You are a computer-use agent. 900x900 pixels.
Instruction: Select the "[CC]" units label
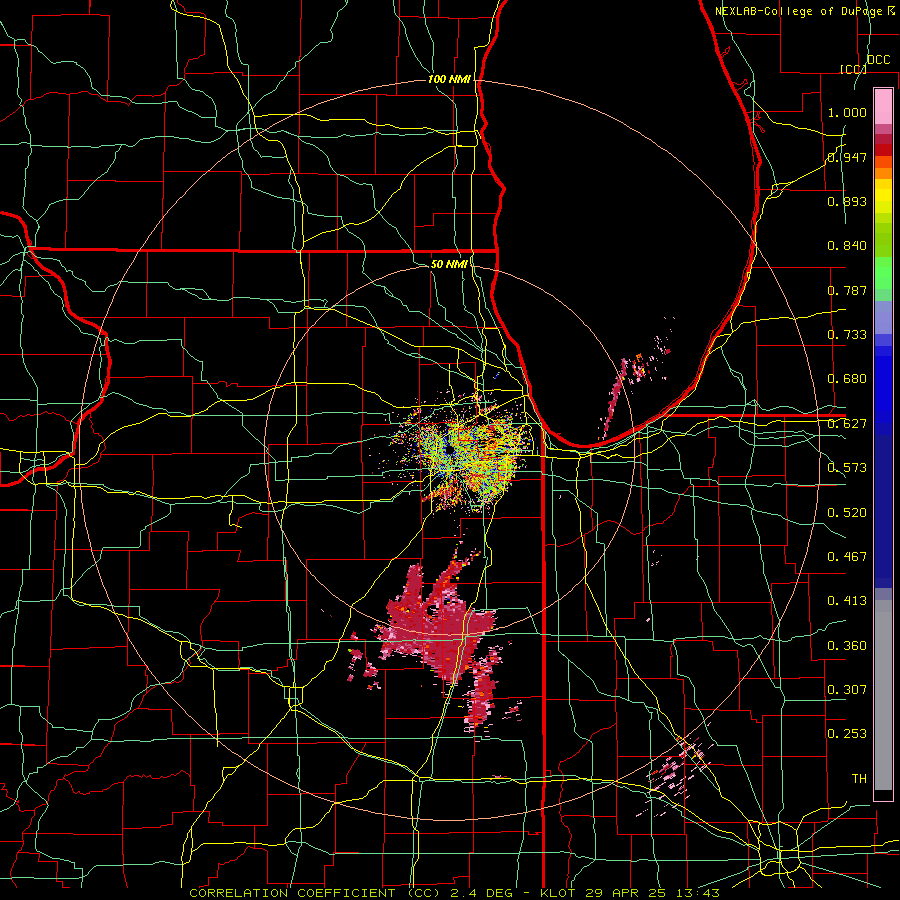click(x=853, y=69)
